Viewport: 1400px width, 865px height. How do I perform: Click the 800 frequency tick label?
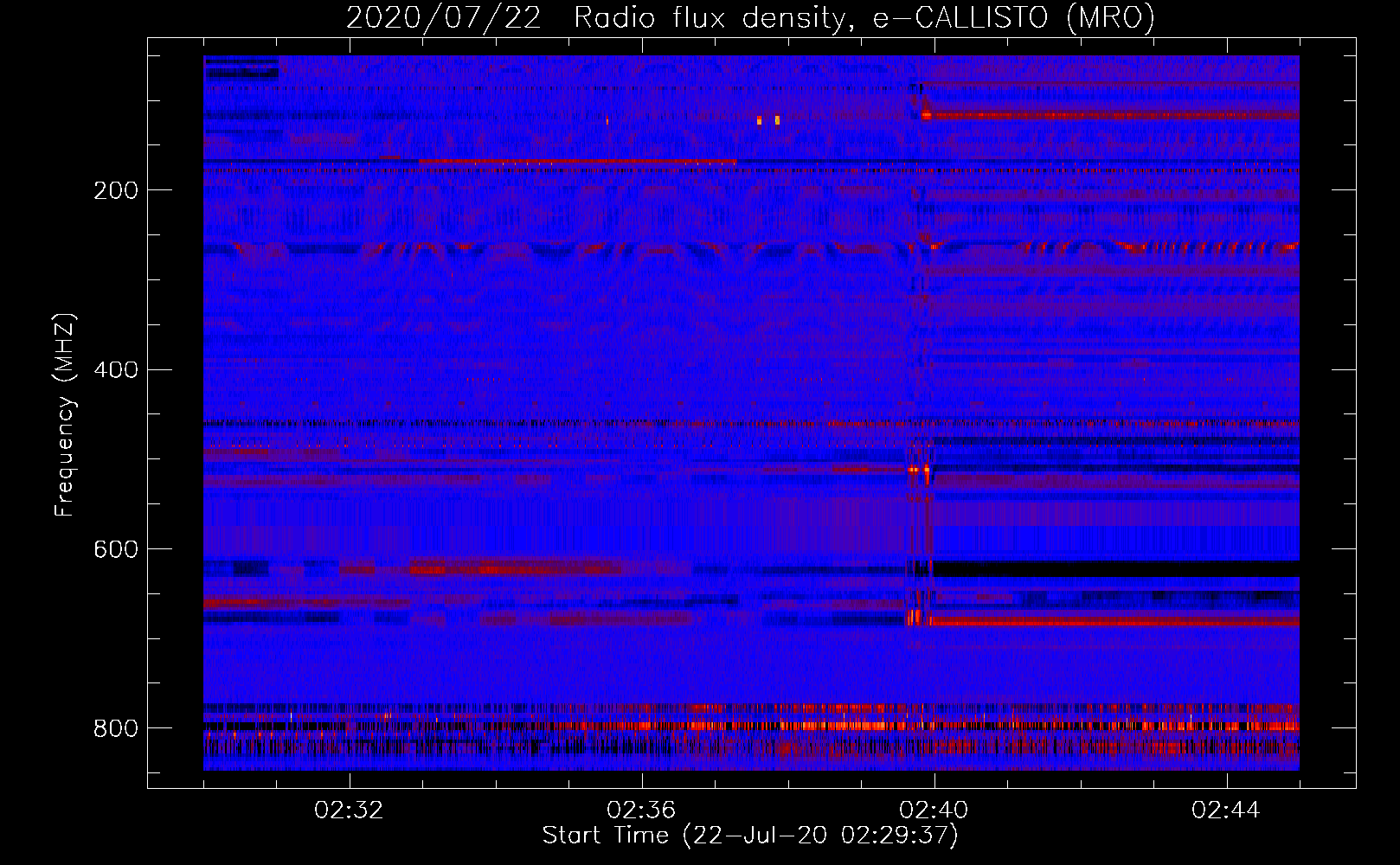click(x=116, y=728)
